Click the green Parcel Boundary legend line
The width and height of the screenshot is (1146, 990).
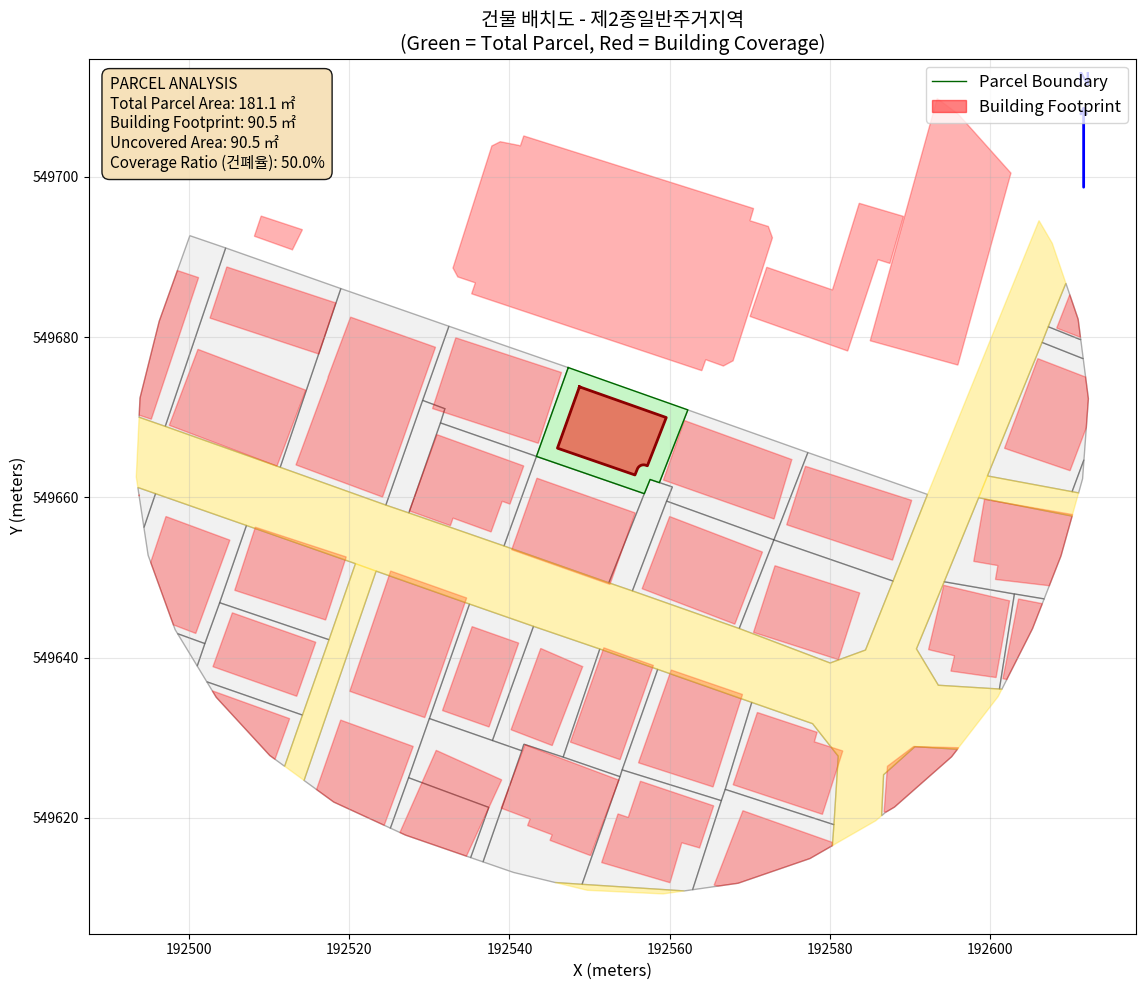949,82
